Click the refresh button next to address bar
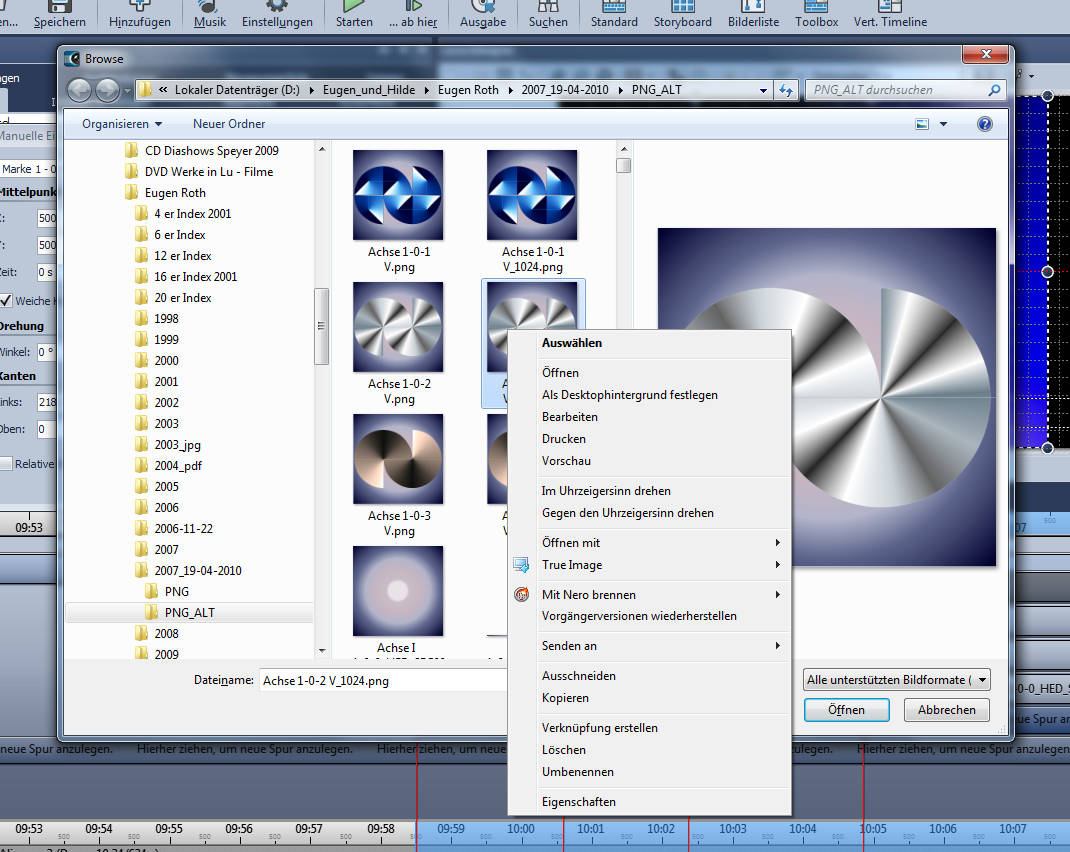Screen dimensions: 1070x852 click(786, 90)
